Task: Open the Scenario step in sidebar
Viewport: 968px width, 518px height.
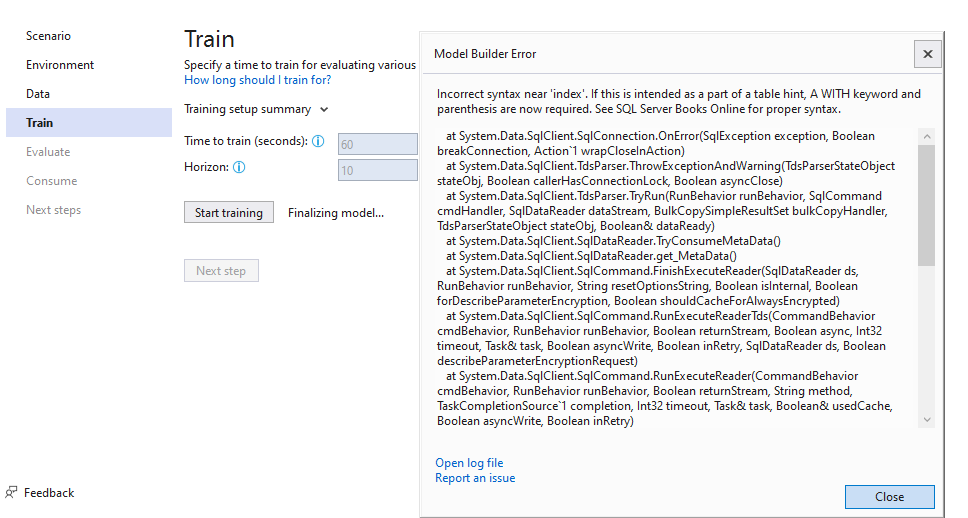Action: click(48, 36)
